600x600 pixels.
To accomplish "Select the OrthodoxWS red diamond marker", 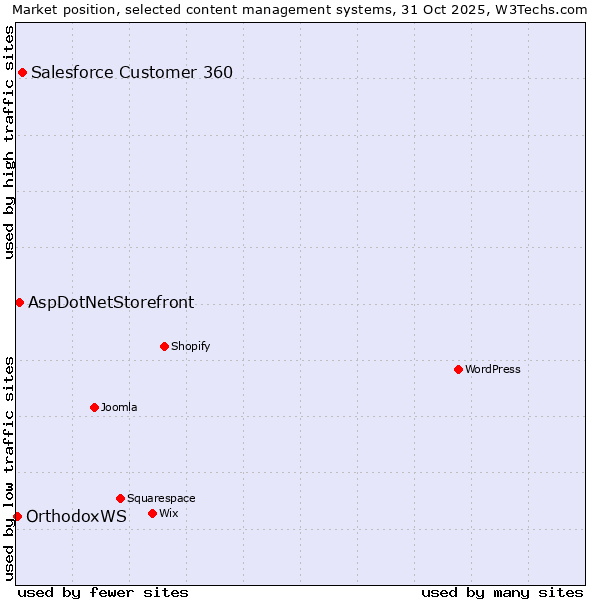I will click(17, 516).
